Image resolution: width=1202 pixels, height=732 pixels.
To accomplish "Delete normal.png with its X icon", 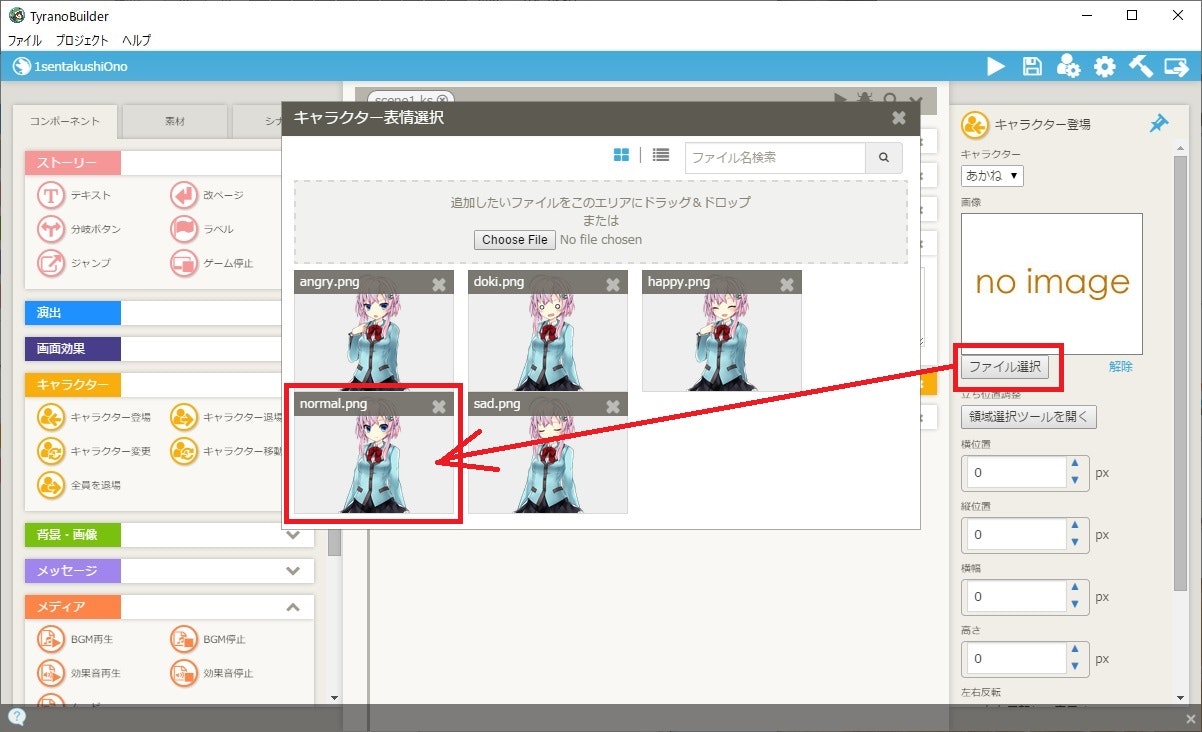I will tap(439, 405).
